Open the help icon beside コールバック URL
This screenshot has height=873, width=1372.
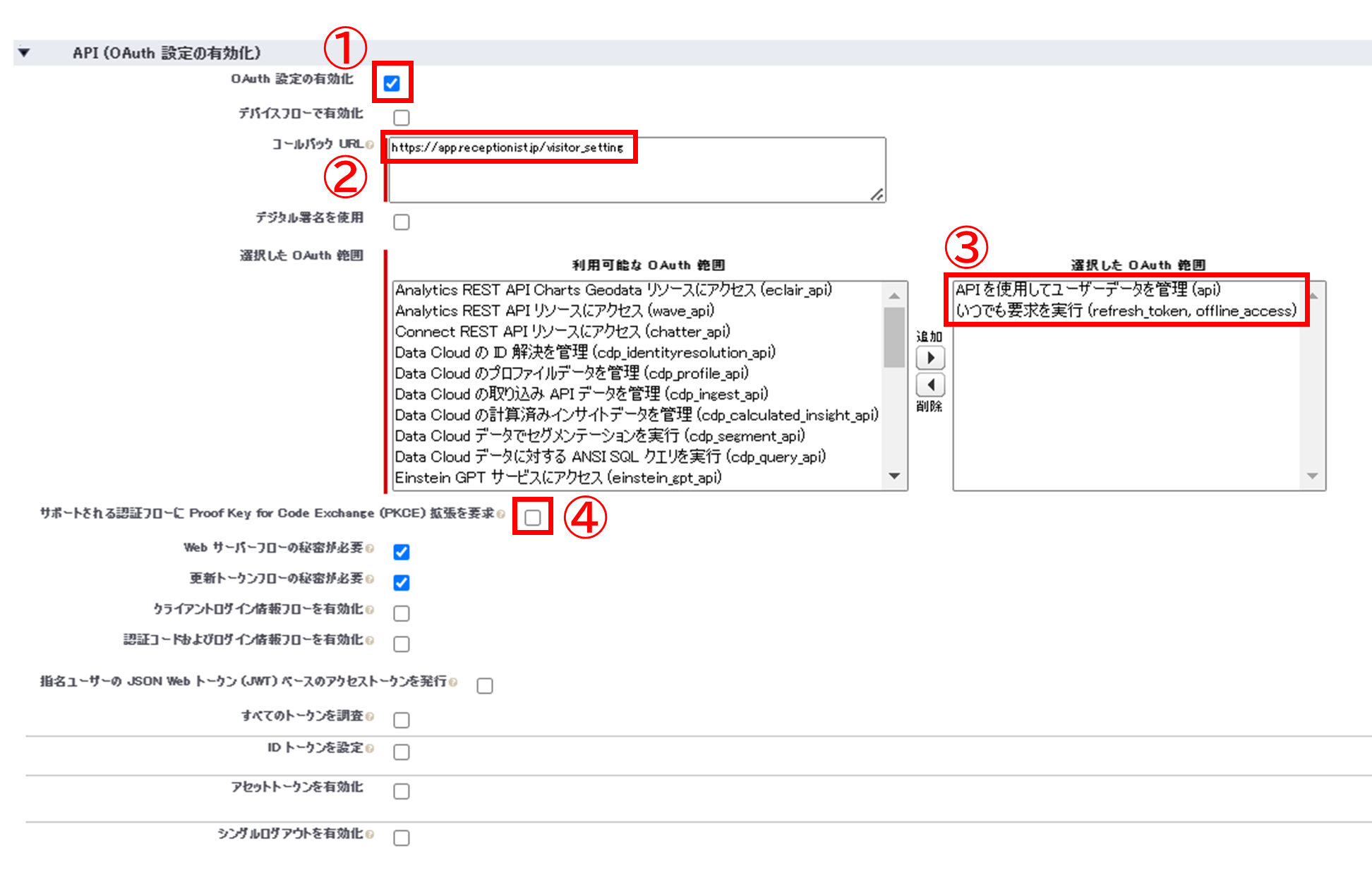click(370, 145)
